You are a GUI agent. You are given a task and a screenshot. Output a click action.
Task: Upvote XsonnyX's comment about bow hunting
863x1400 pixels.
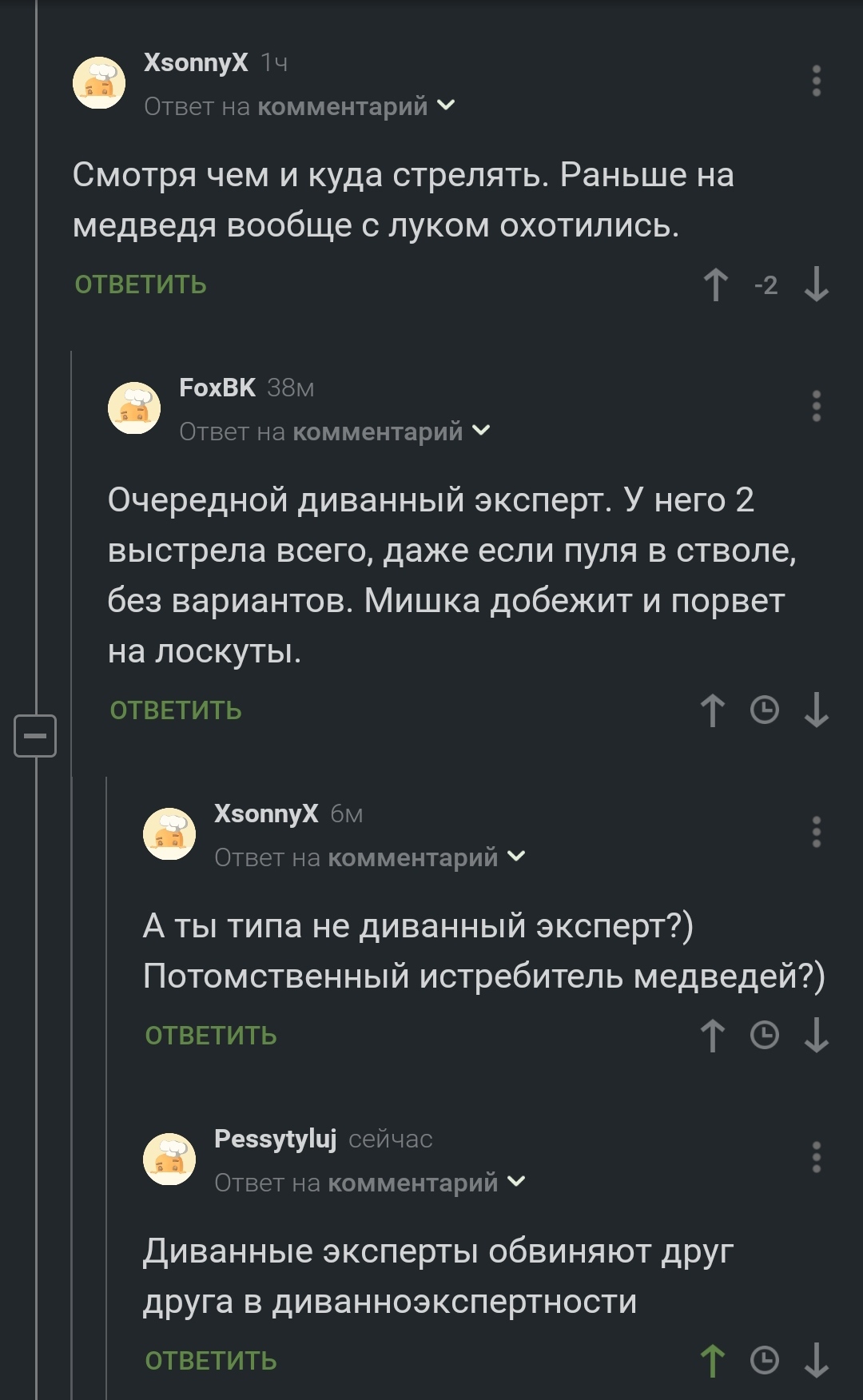click(x=715, y=284)
